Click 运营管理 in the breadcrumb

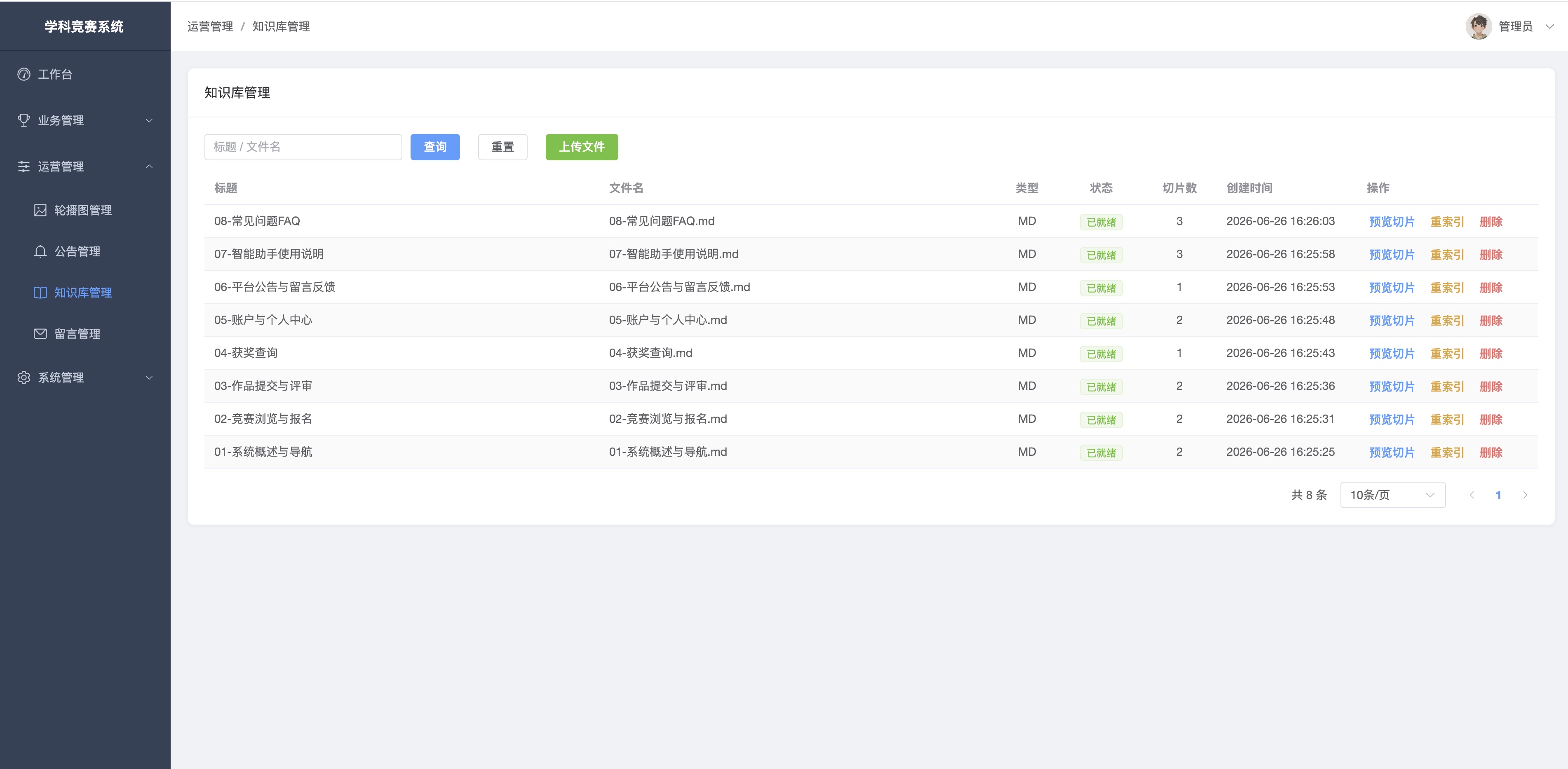[x=210, y=26]
